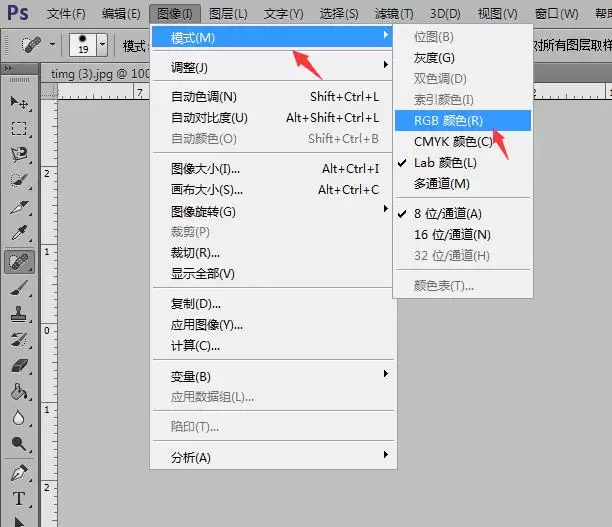
Task: Select the Move tool
Action: (x=19, y=103)
